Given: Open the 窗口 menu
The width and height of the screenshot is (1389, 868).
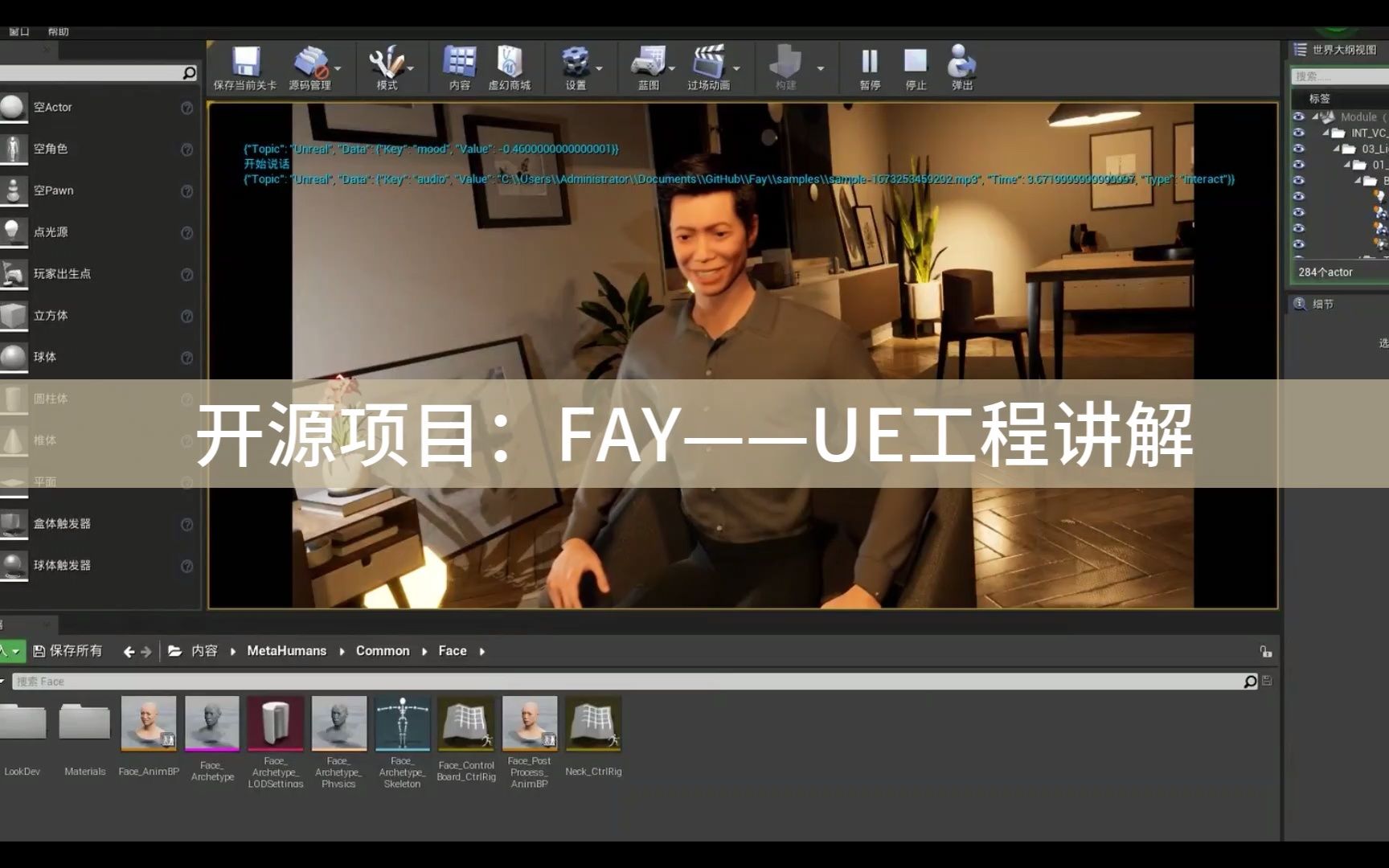Looking at the screenshot, I should click(x=18, y=31).
